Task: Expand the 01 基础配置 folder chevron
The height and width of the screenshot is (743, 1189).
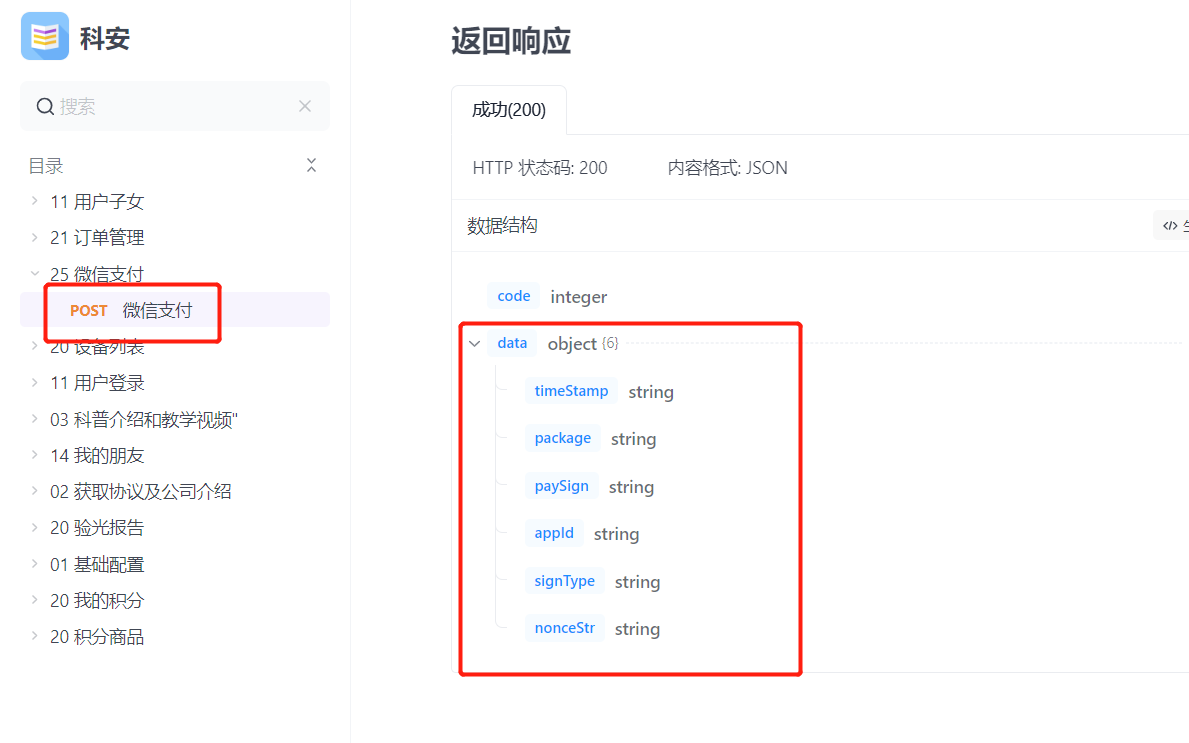Action: [x=34, y=564]
